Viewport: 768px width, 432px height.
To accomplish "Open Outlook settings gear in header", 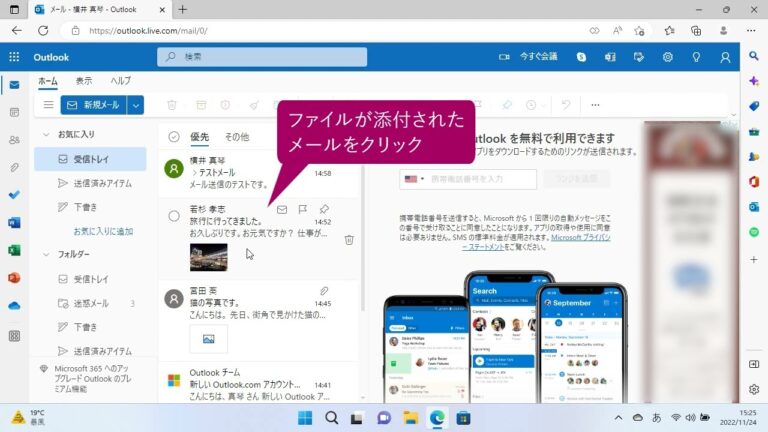I will pos(668,57).
